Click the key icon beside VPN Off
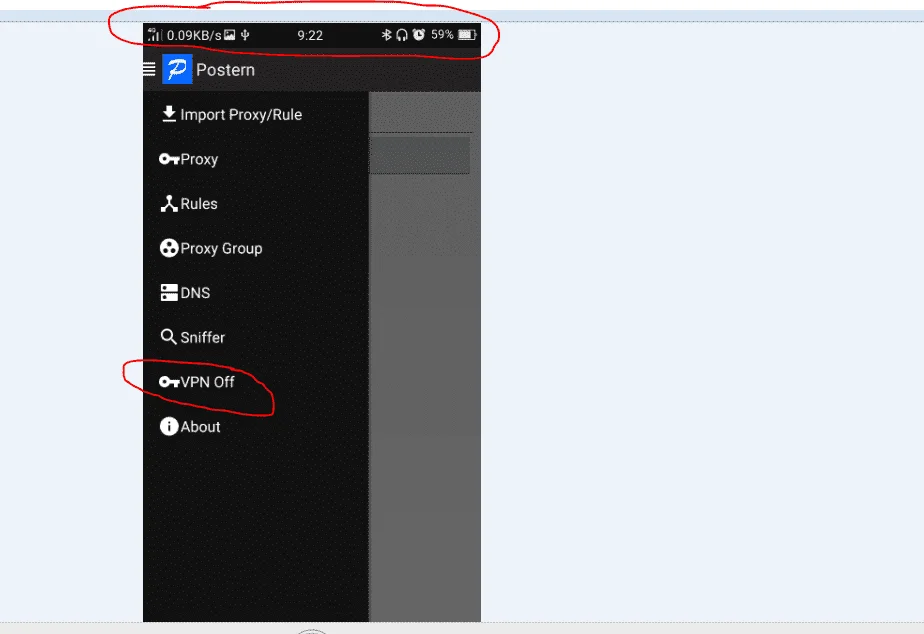This screenshot has height=634, width=924. 169,382
